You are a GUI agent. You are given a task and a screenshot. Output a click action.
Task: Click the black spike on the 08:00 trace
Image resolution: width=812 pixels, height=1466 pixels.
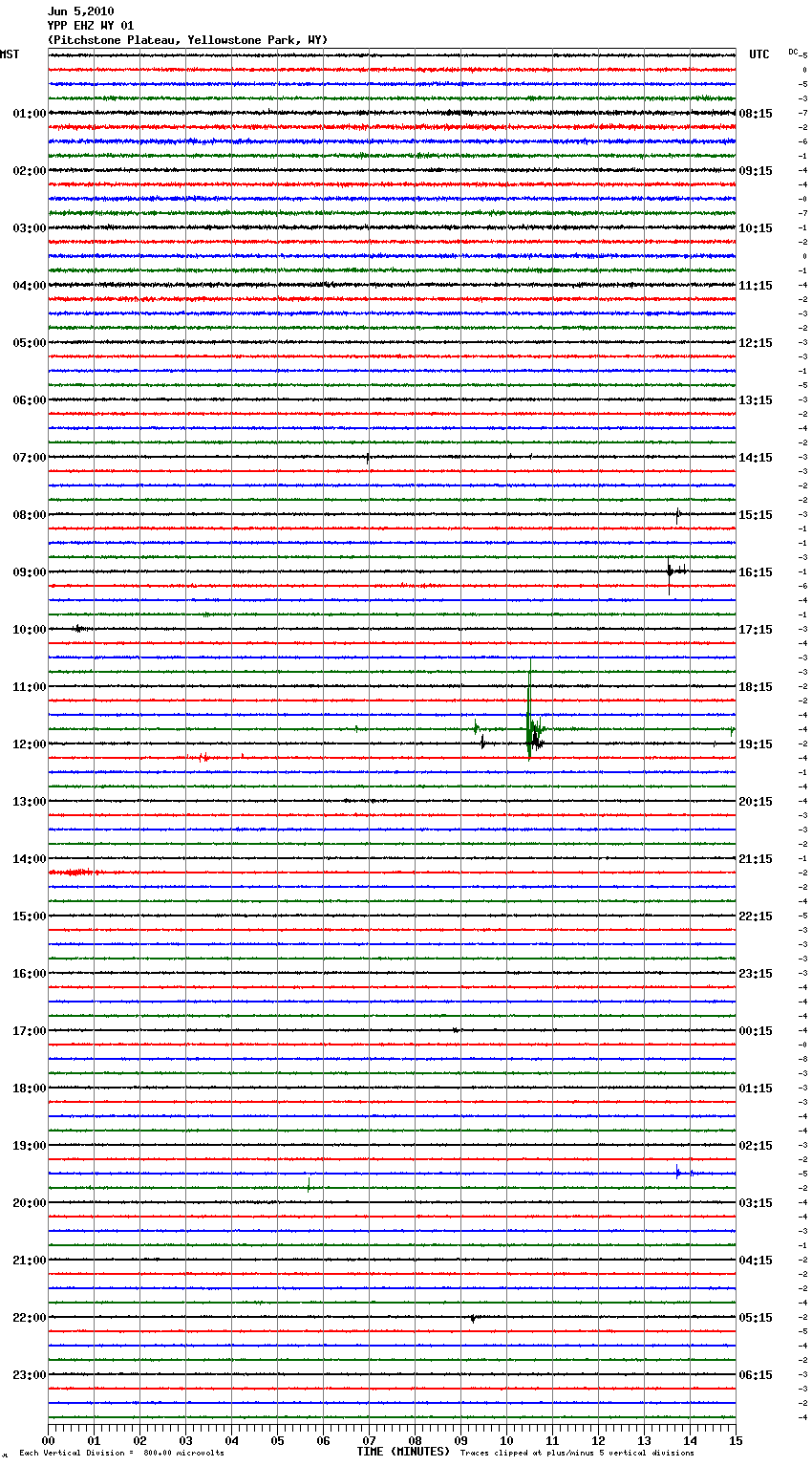click(x=678, y=515)
